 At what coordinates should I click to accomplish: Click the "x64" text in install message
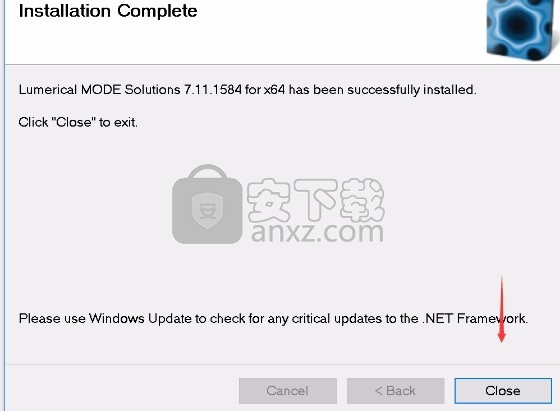click(x=274, y=89)
